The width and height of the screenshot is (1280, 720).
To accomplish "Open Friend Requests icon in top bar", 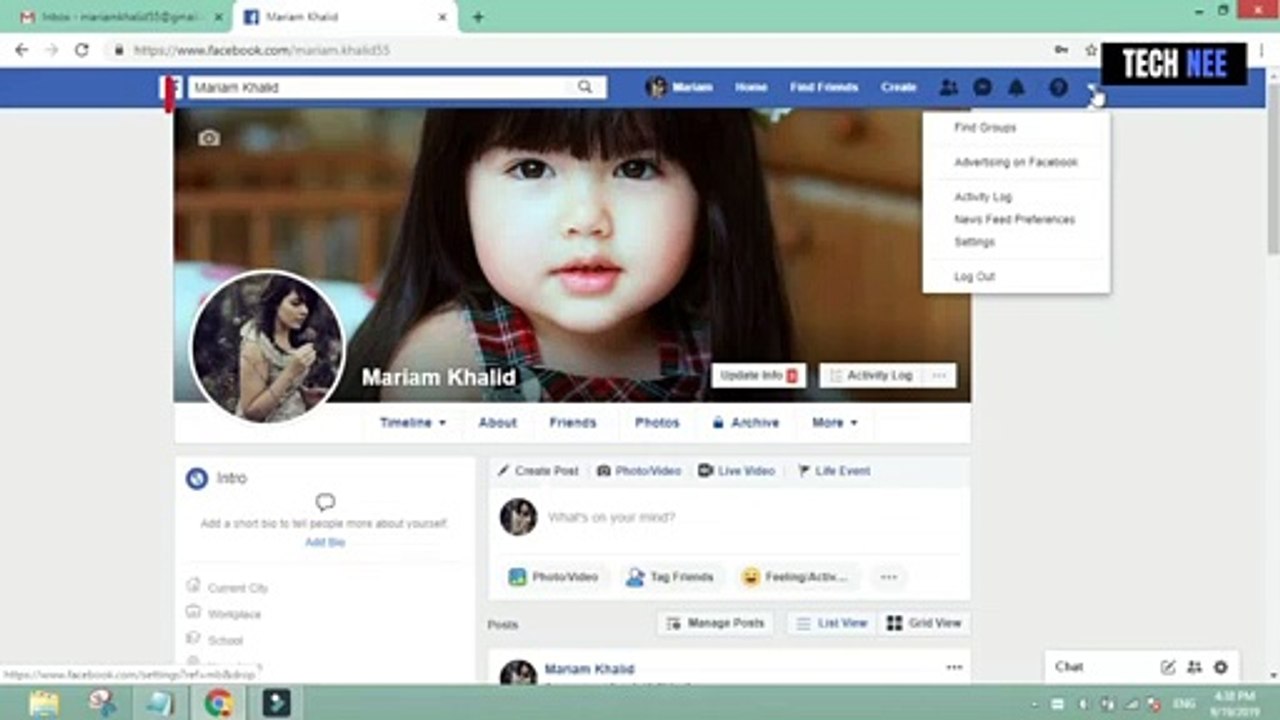I will (948, 87).
